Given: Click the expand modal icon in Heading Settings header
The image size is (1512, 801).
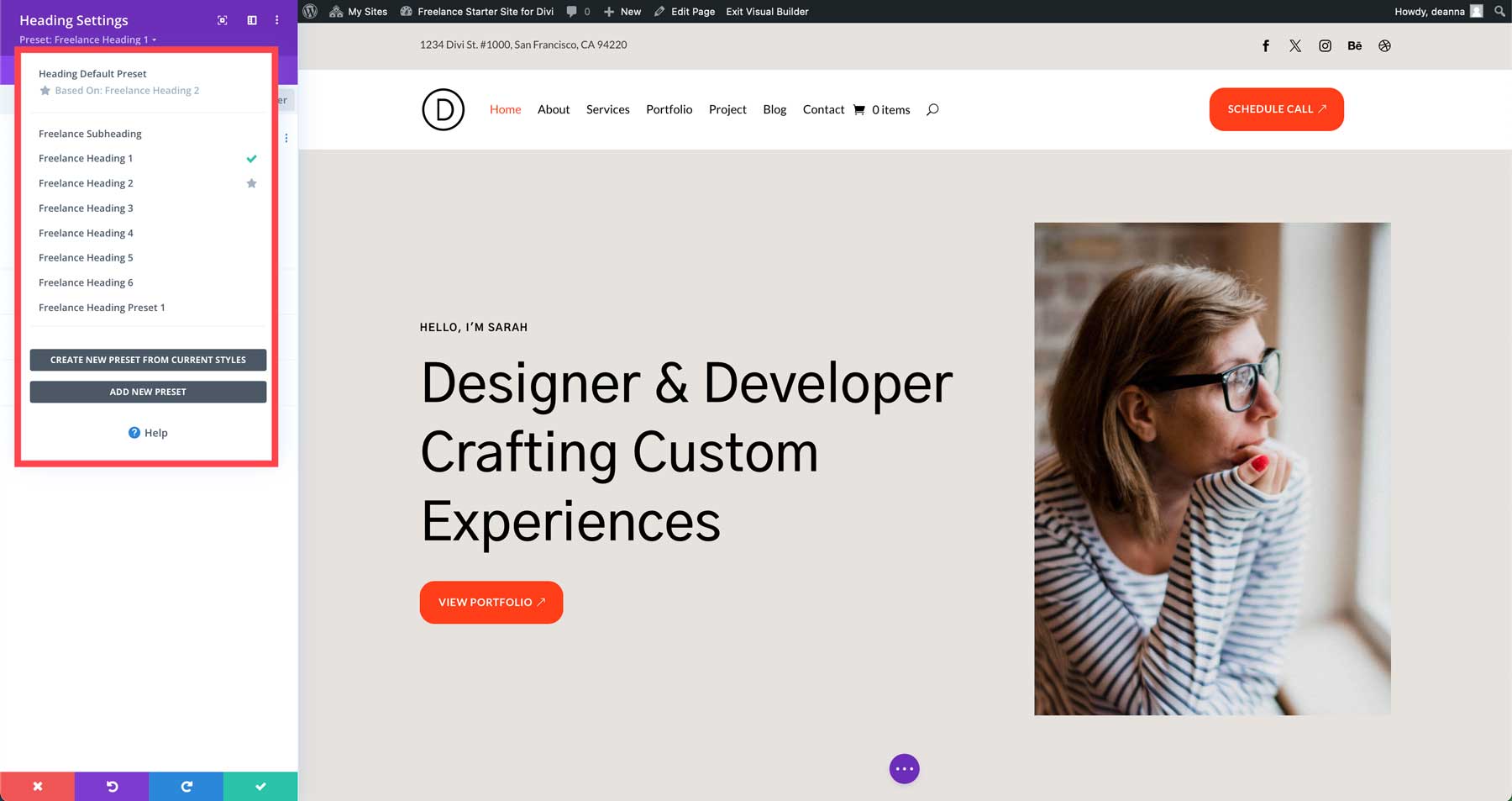Looking at the screenshot, I should [x=222, y=19].
